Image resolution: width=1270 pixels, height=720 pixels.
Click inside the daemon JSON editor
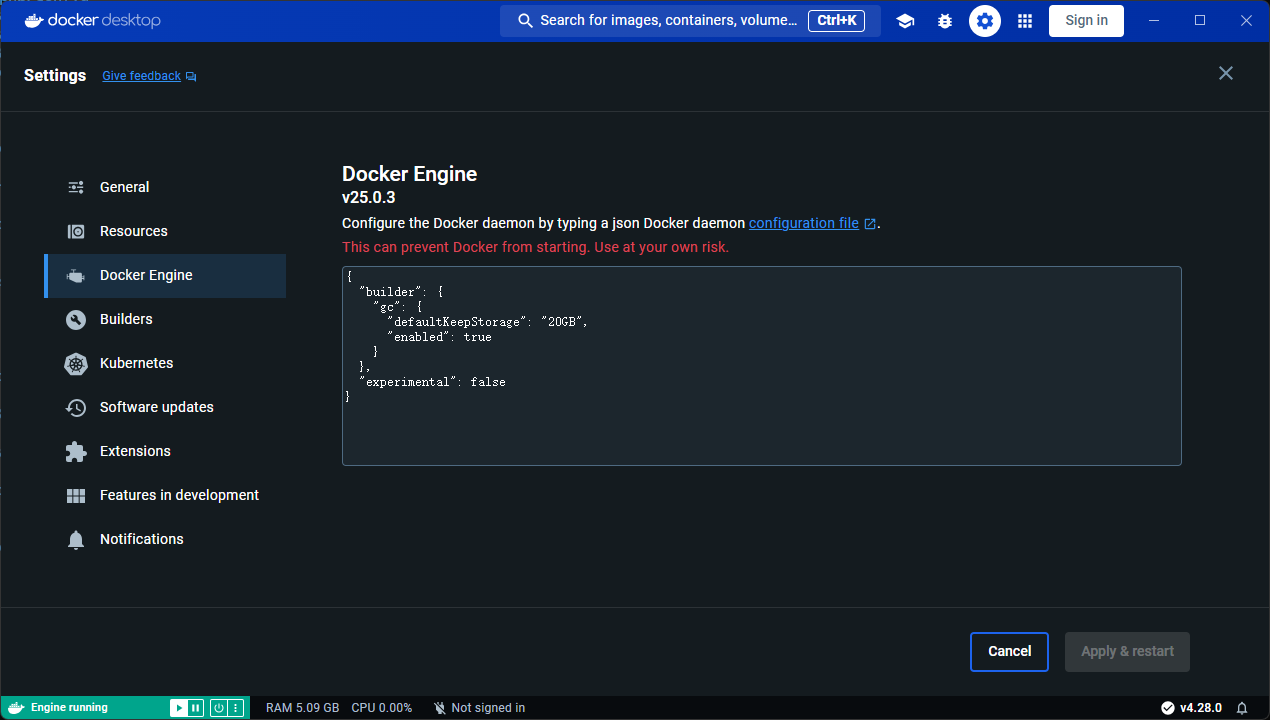(761, 365)
